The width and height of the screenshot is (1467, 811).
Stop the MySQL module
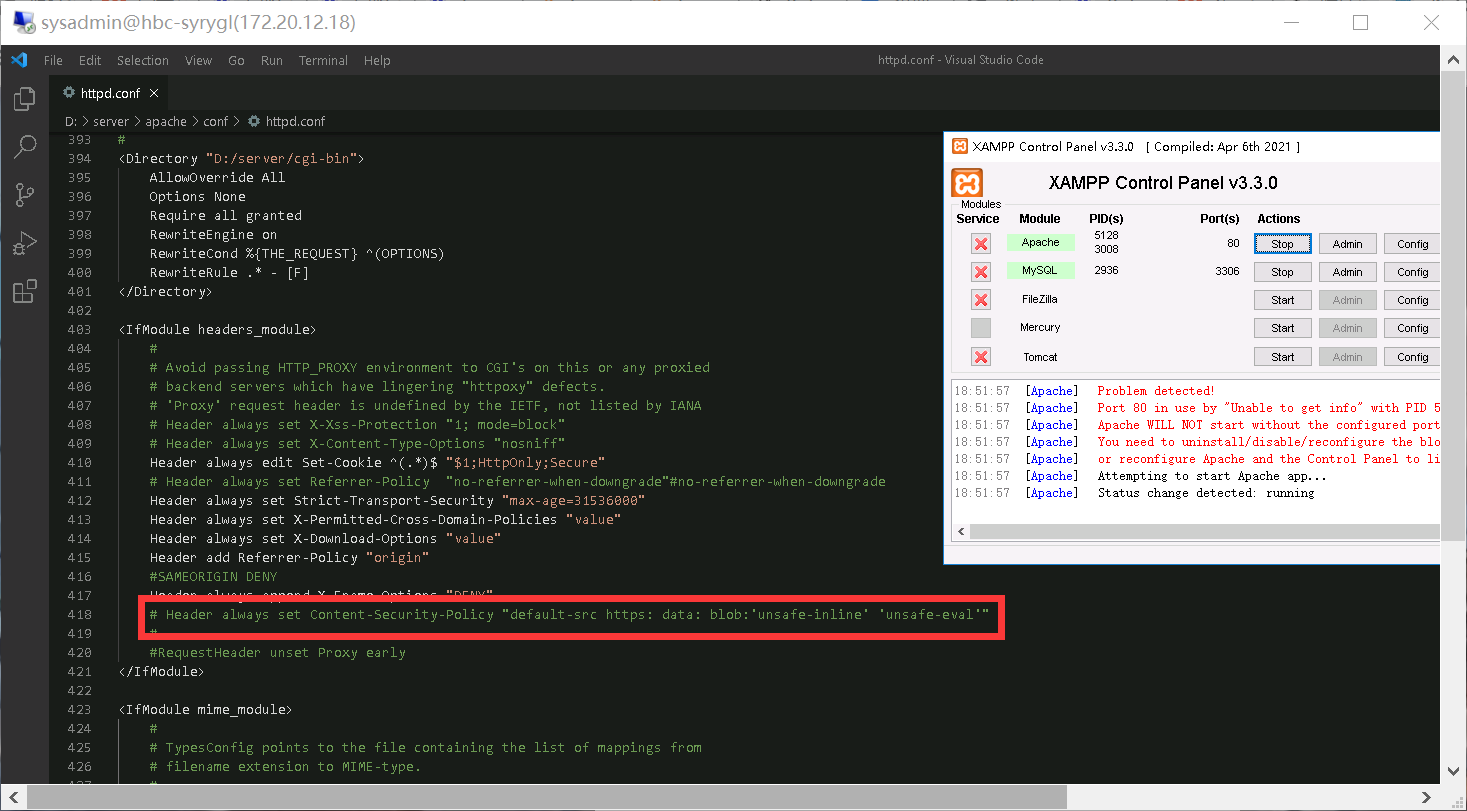pos(1282,272)
